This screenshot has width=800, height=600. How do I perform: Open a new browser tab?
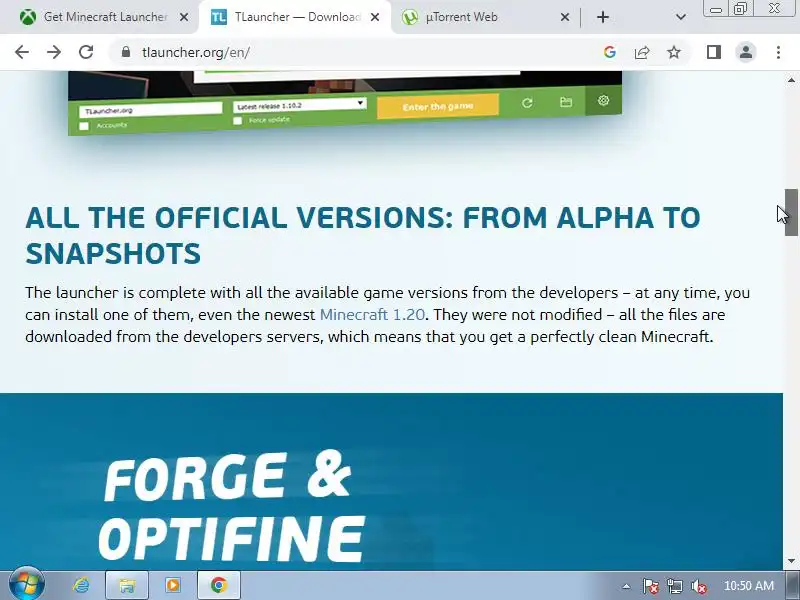(603, 17)
